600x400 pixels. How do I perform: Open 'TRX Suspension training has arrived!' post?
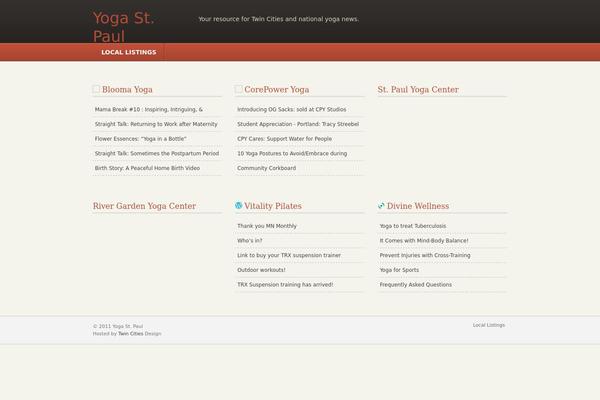(285, 284)
